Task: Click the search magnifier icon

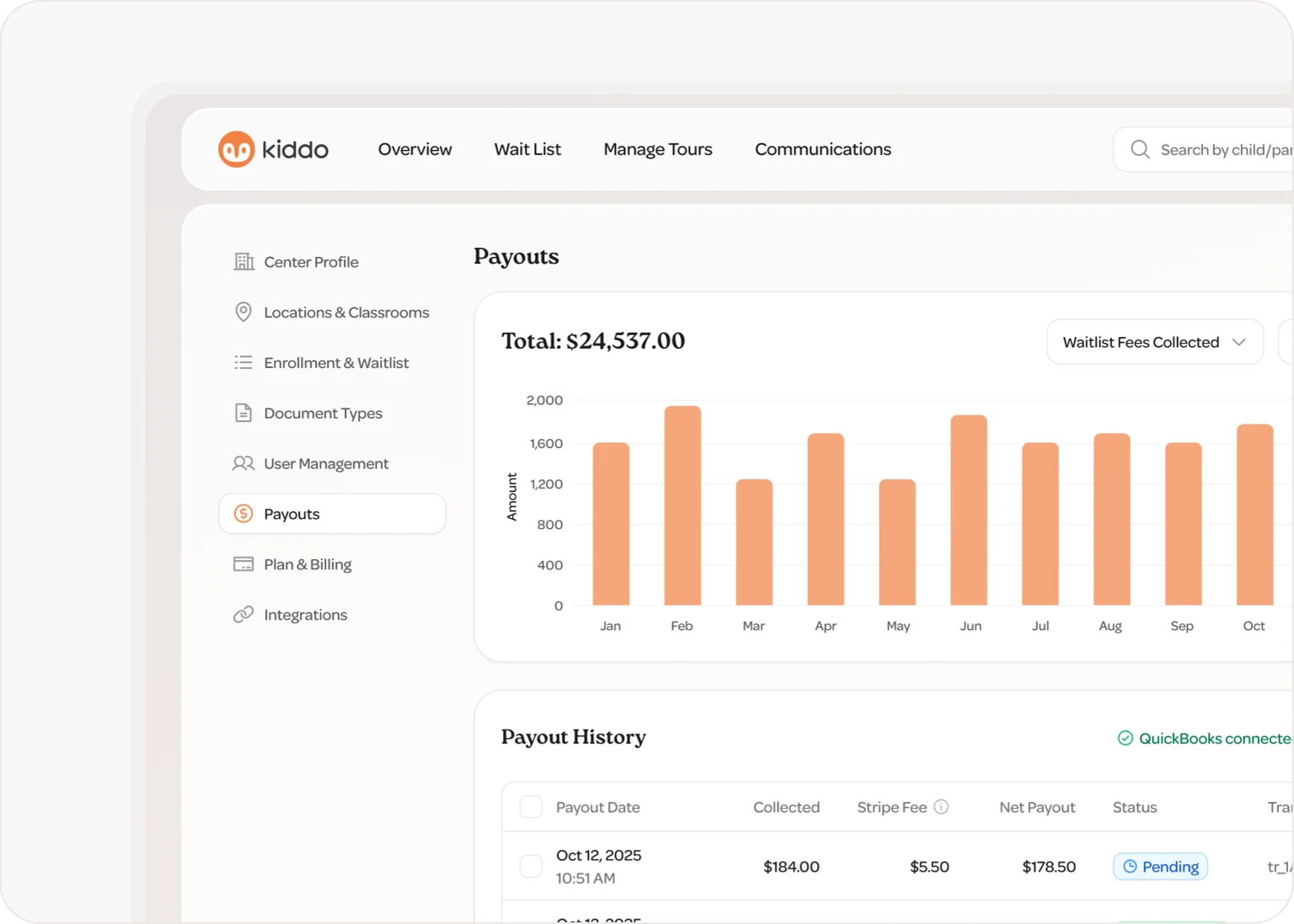Action: tap(1140, 149)
